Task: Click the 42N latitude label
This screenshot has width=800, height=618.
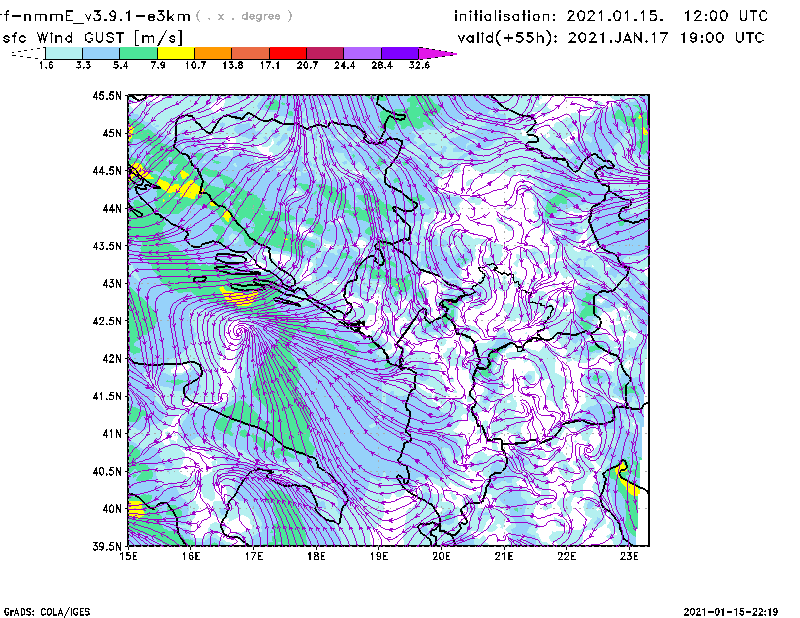Action: pos(112,358)
